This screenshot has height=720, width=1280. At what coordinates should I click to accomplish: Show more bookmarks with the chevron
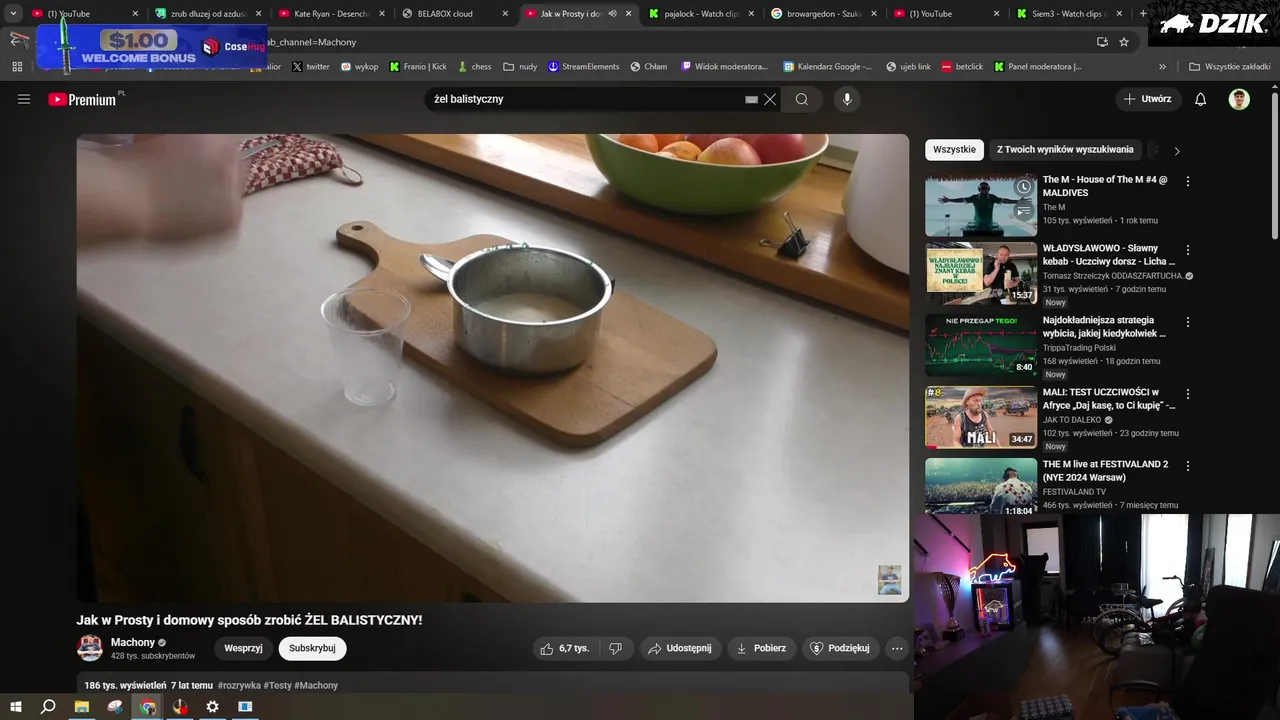tap(1162, 67)
